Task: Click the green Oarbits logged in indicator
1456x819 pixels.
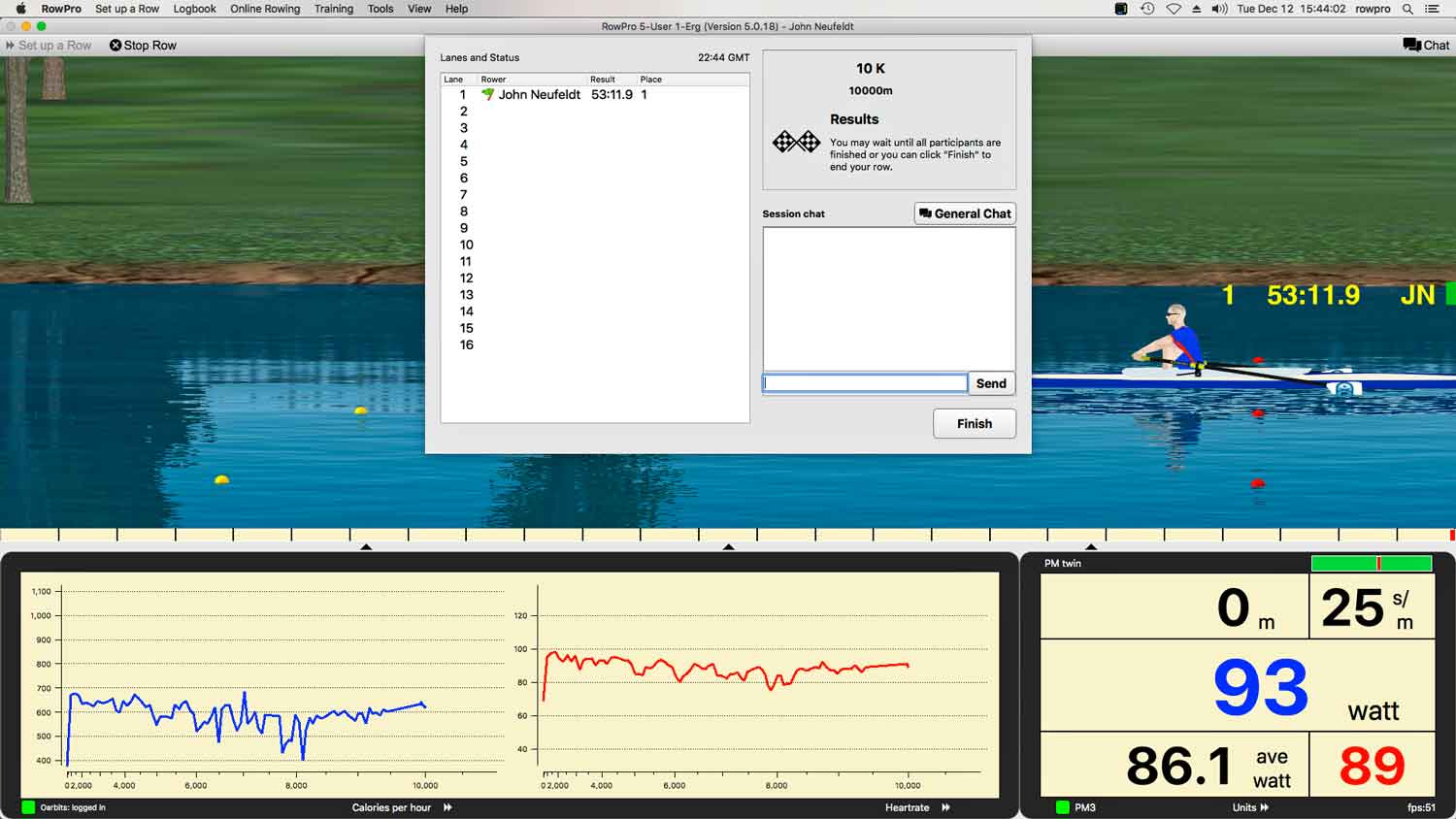Action: (28, 807)
